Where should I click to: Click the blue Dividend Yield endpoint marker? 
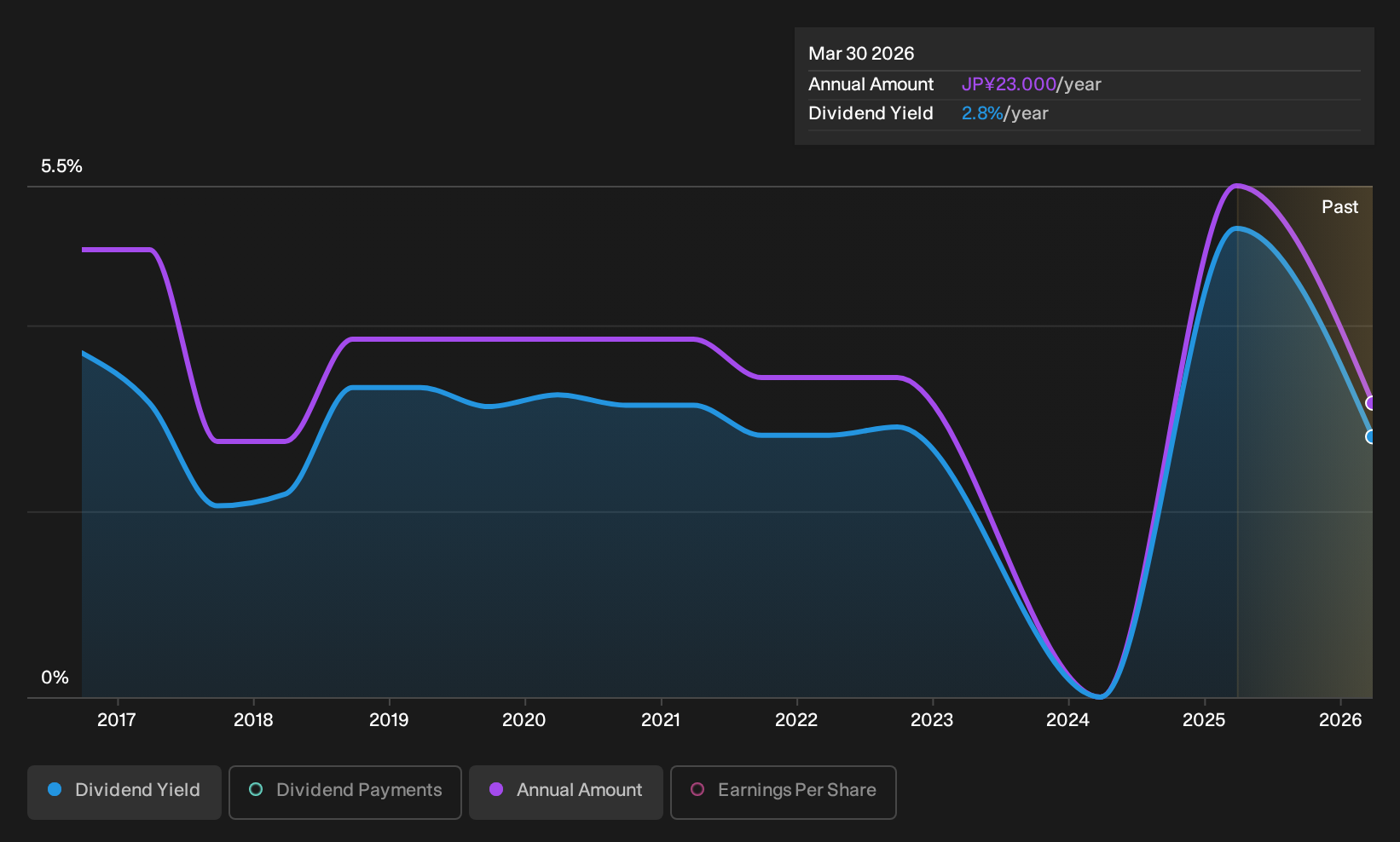[x=1371, y=436]
